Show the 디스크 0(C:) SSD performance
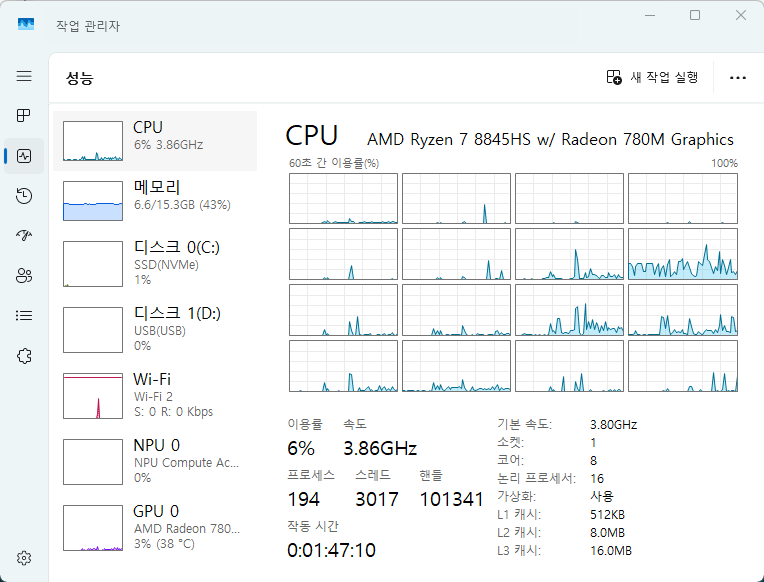764x582 pixels. click(155, 262)
